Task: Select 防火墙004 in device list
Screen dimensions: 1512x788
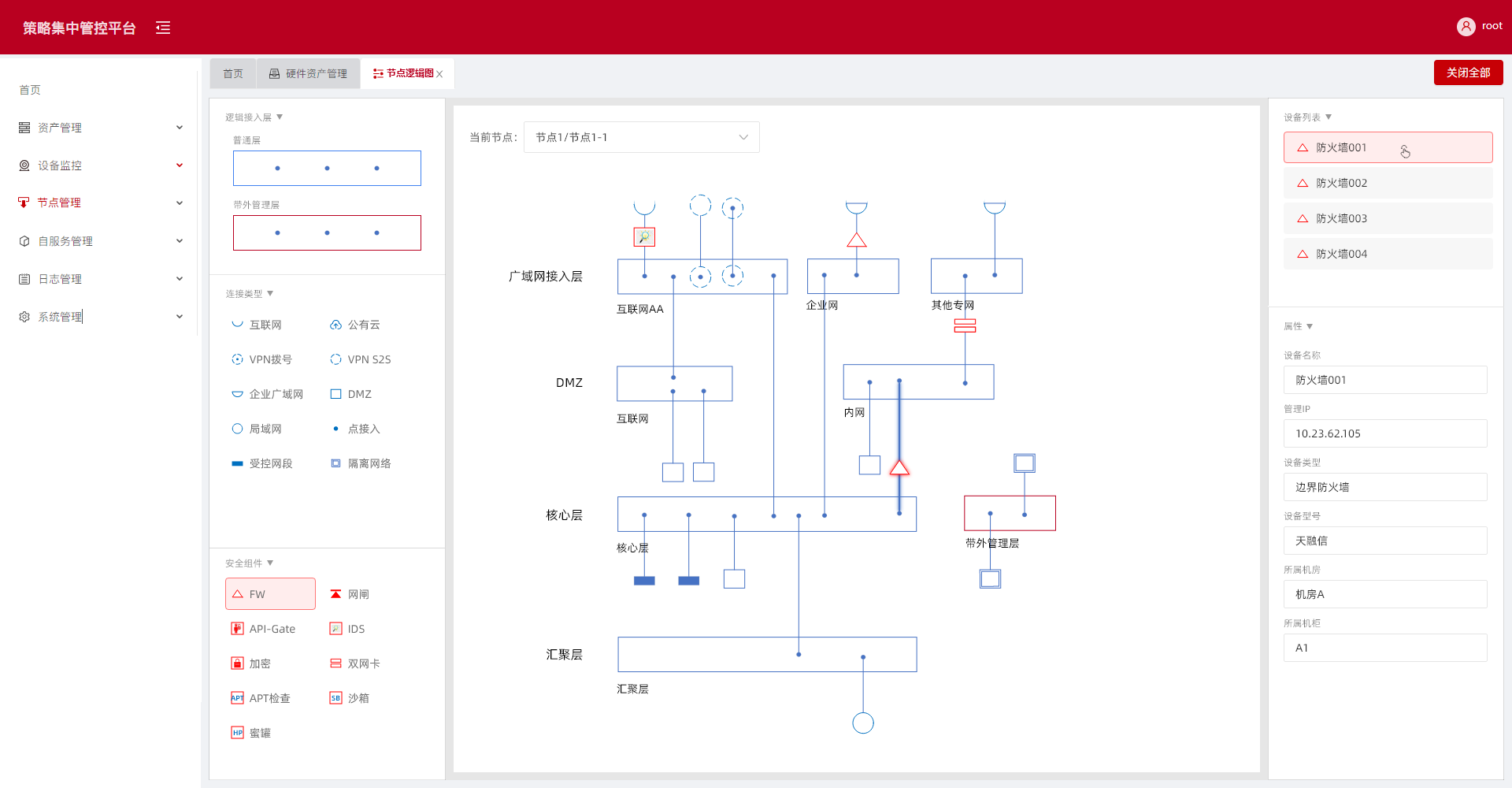Action: point(1388,254)
